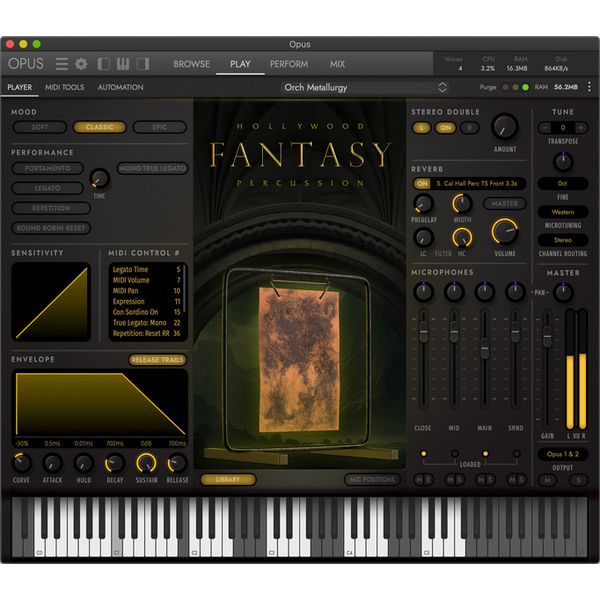This screenshot has width=600, height=600.
Task: Open the Stereo channel routing dropdown
Action: (x=563, y=240)
